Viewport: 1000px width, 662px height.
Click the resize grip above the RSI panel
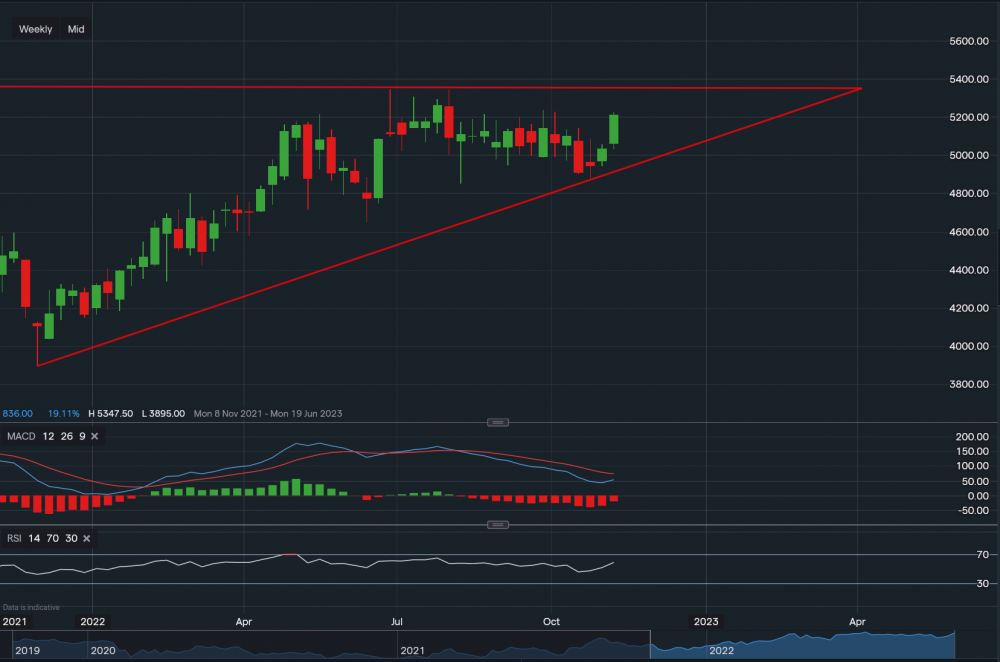pos(497,523)
